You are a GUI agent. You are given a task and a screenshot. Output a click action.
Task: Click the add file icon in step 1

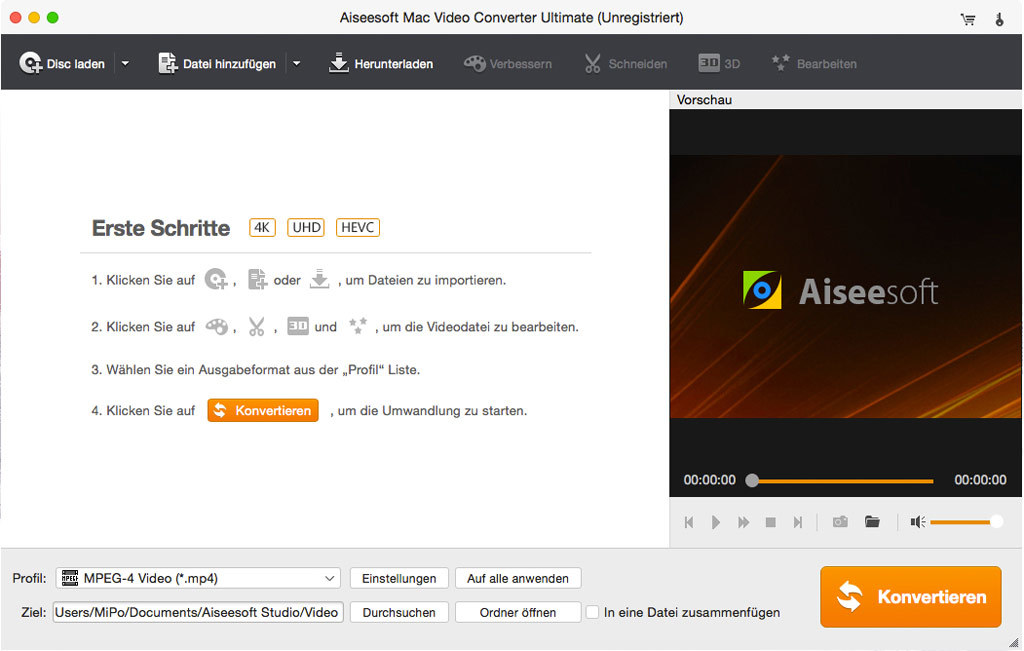257,279
